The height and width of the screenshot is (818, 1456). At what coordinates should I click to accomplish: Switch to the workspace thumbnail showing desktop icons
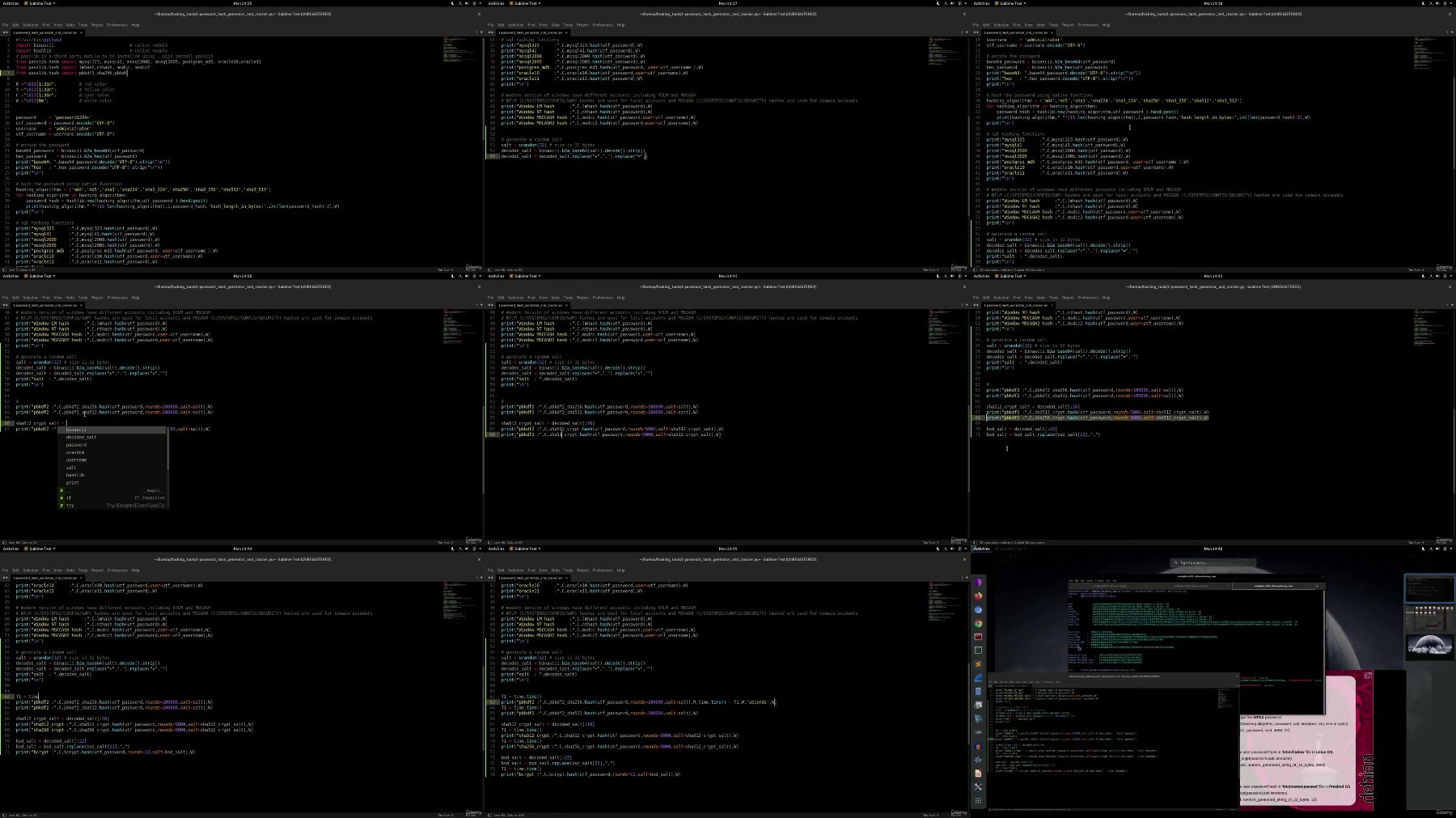tap(1430, 618)
